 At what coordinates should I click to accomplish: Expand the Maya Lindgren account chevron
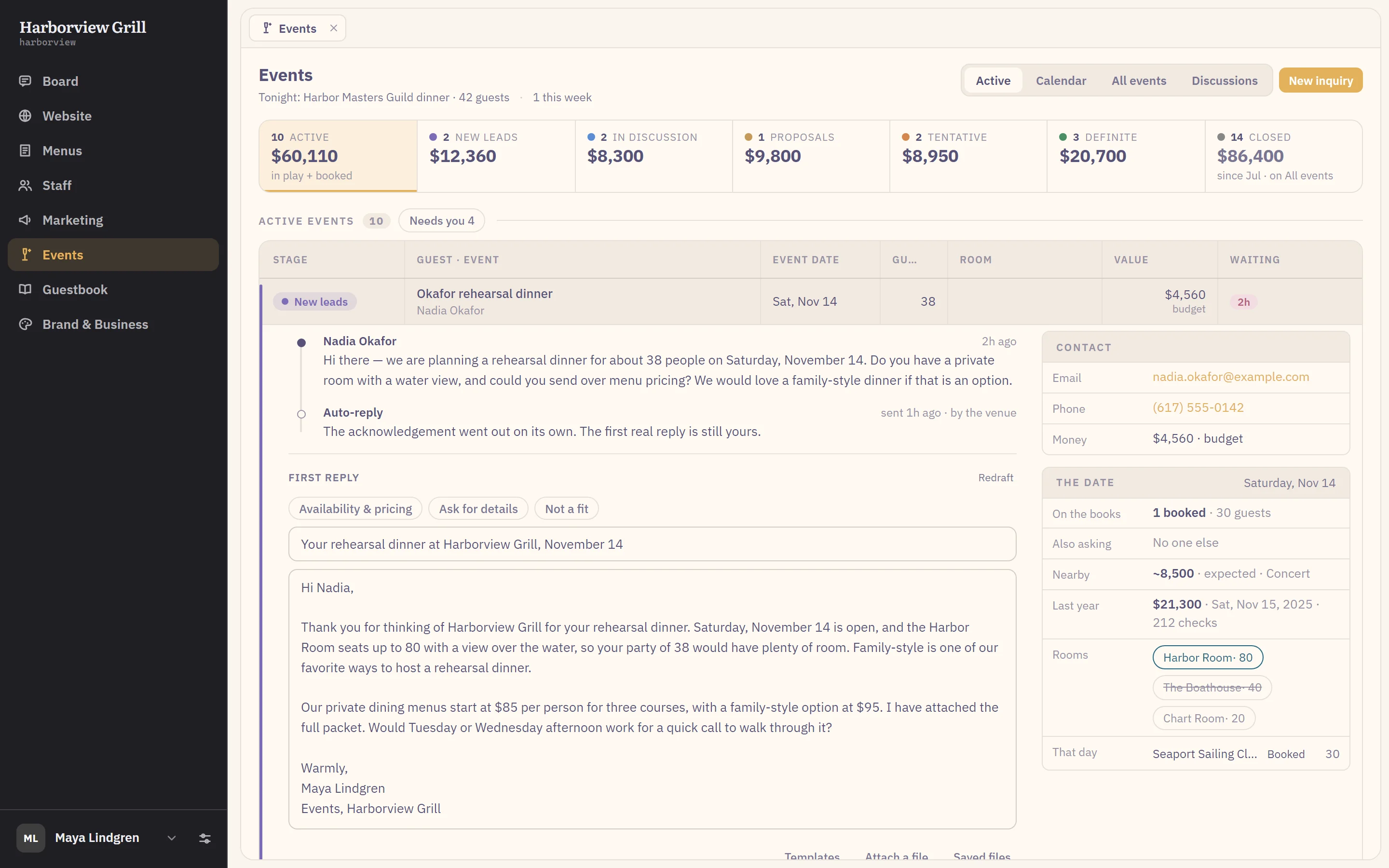coord(172,838)
